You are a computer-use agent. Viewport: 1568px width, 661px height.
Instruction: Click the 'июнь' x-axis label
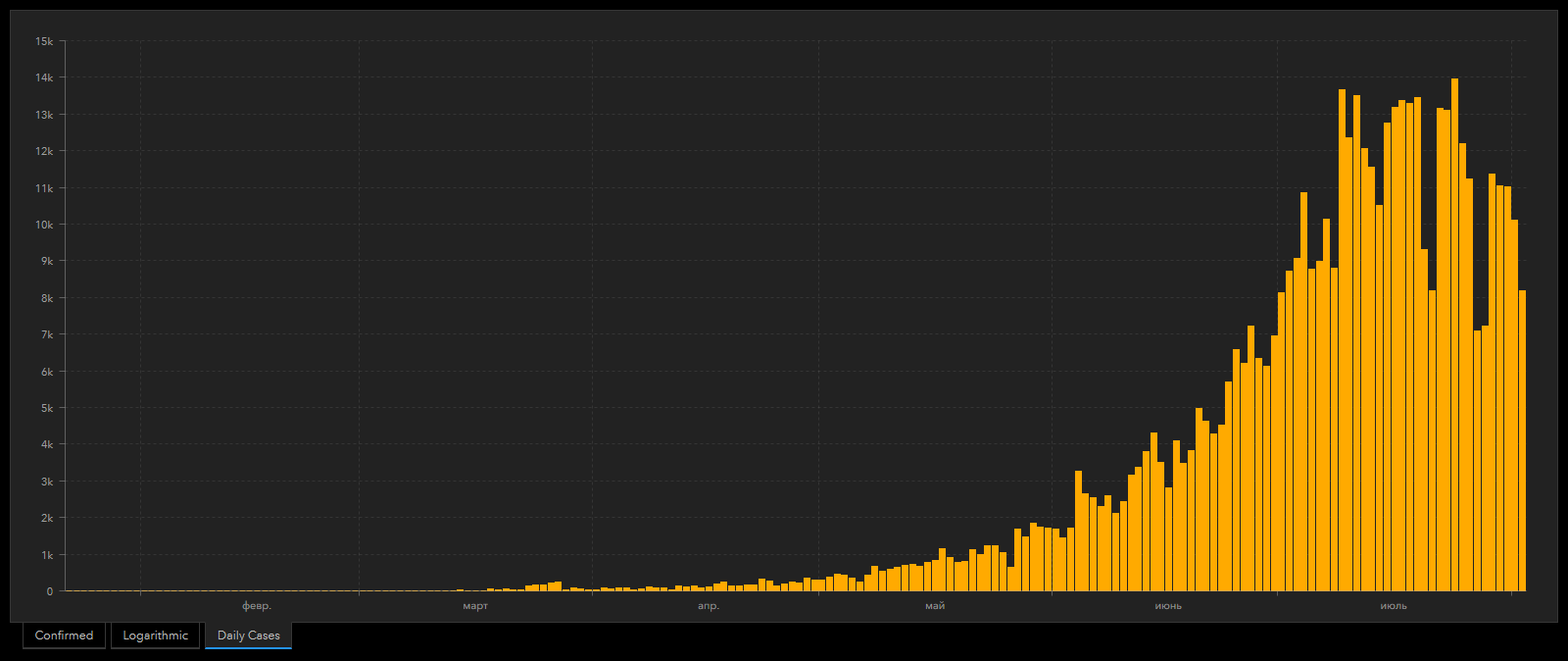[x=1168, y=606]
